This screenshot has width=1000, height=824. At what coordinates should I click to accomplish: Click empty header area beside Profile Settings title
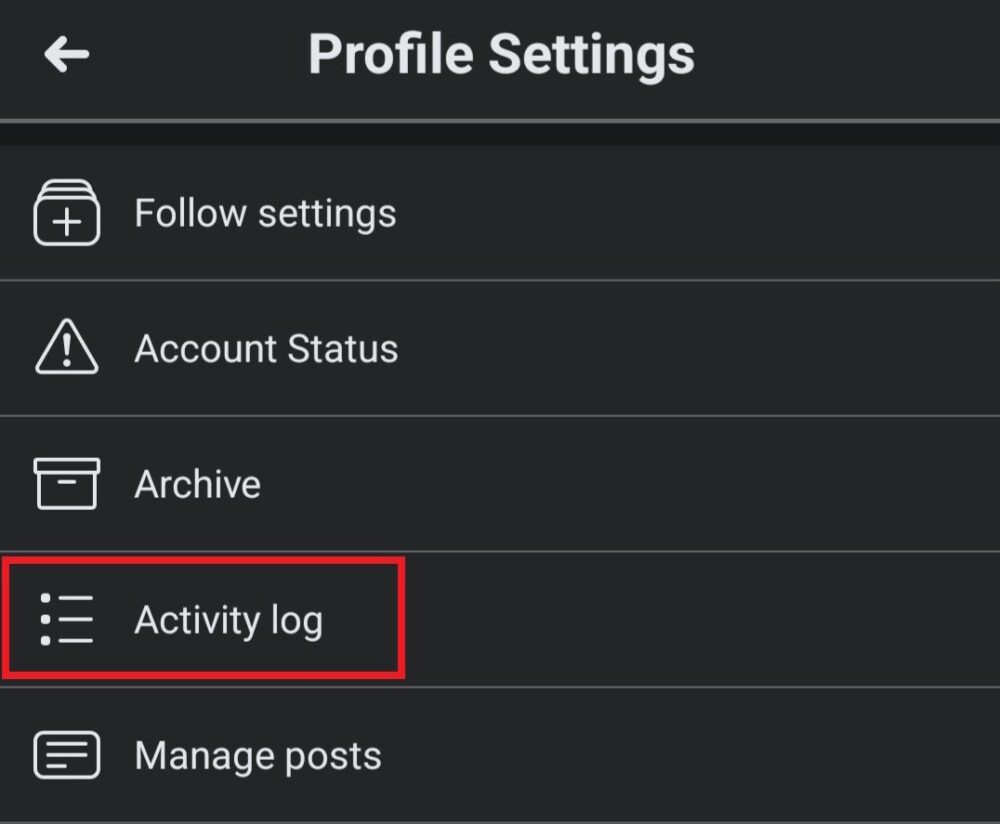850,55
